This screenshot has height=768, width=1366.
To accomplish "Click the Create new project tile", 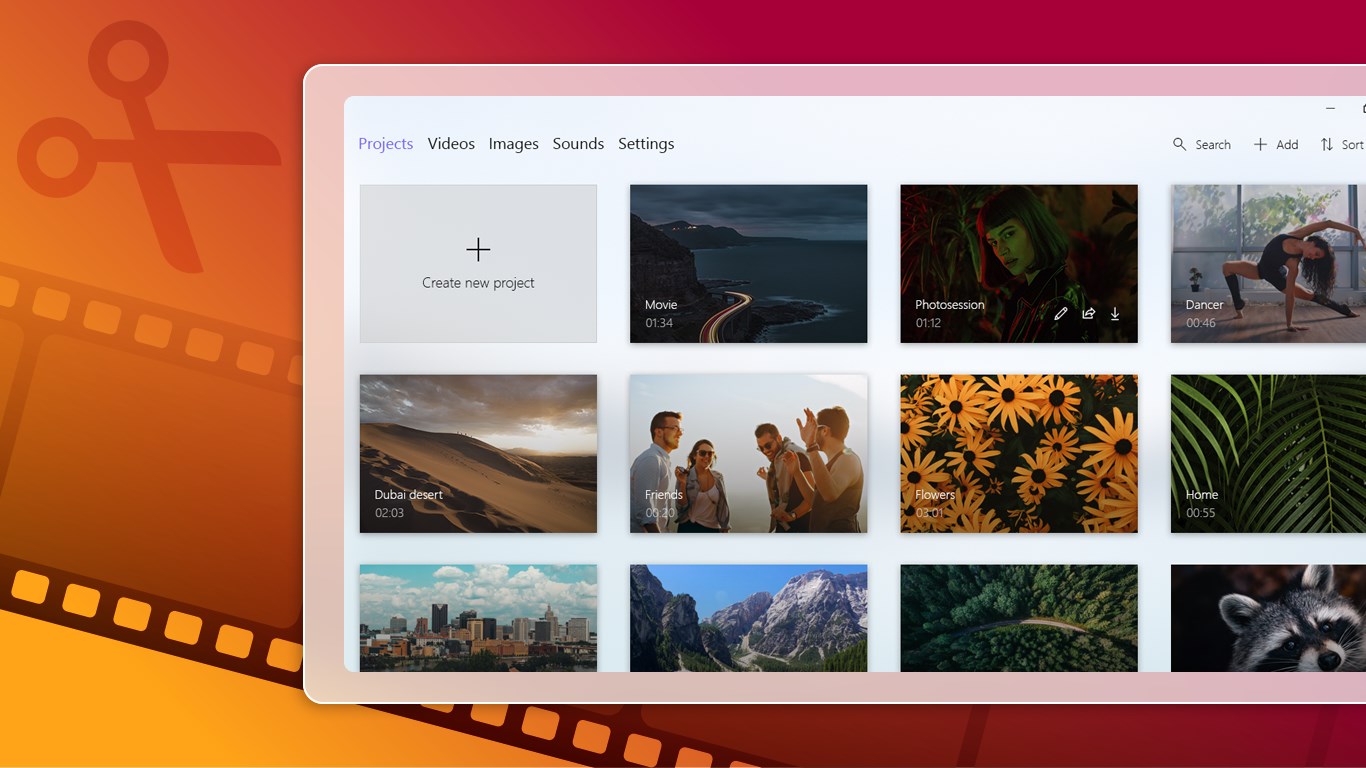I will [x=478, y=264].
